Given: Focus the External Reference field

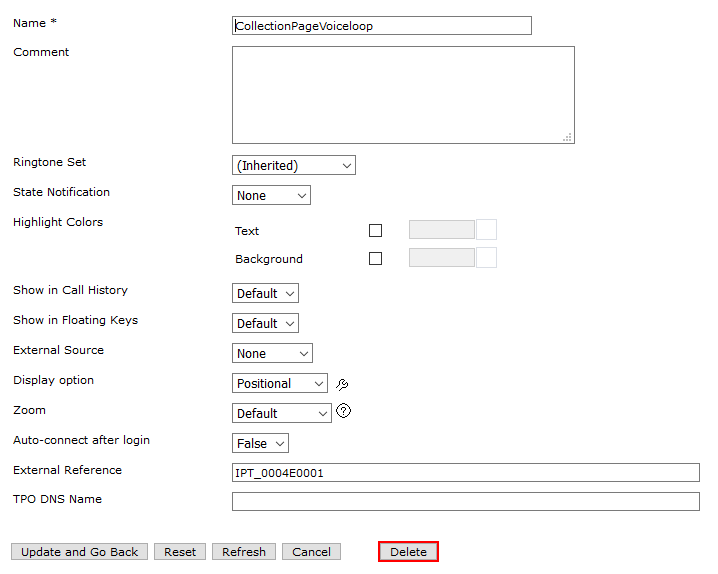Looking at the screenshot, I should click(x=466, y=473).
